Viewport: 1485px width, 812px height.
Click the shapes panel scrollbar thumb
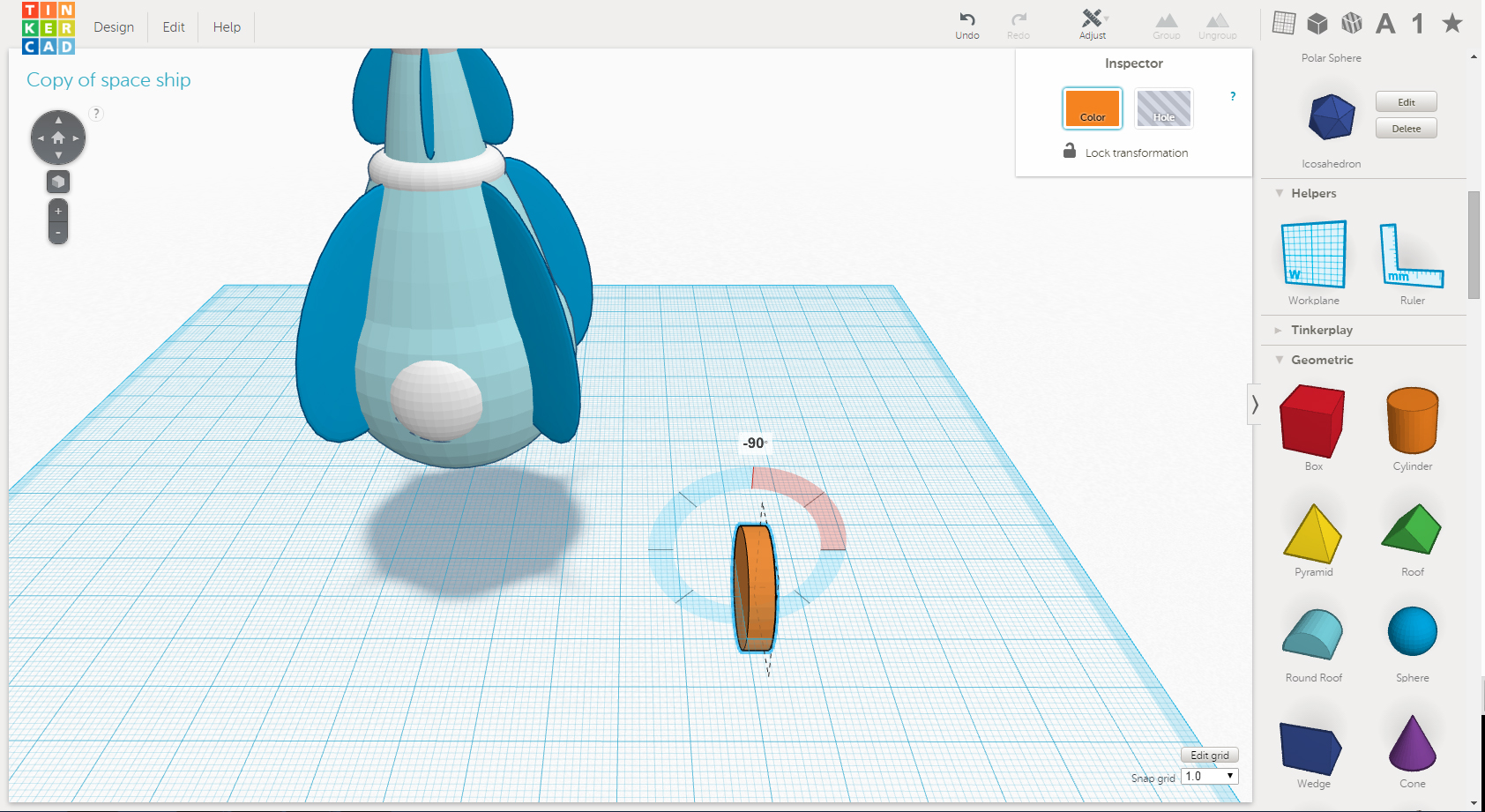click(x=1474, y=244)
